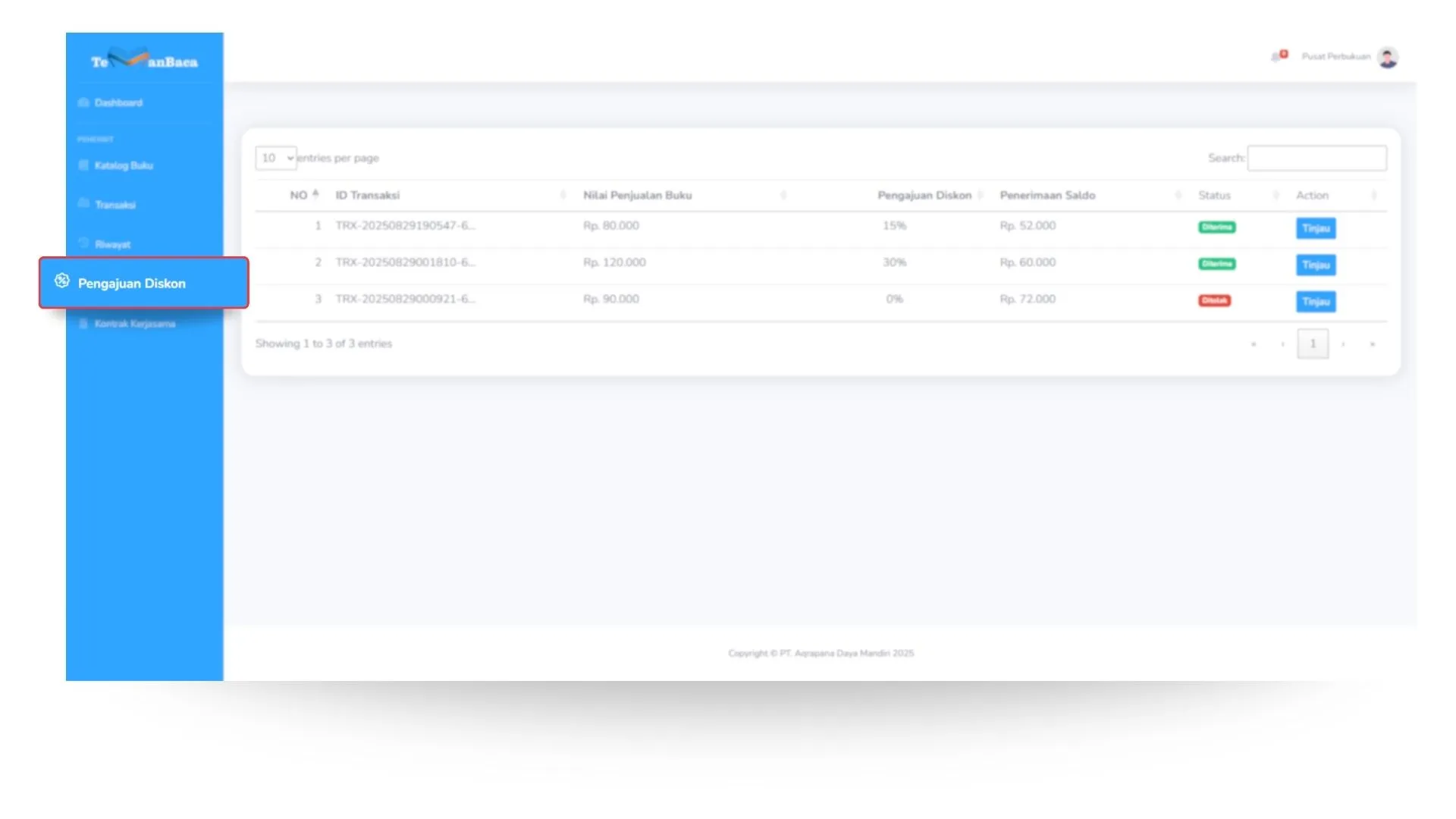Open Dashboard from the sidebar
Image resolution: width=1456 pixels, height=819 pixels.
point(118,102)
